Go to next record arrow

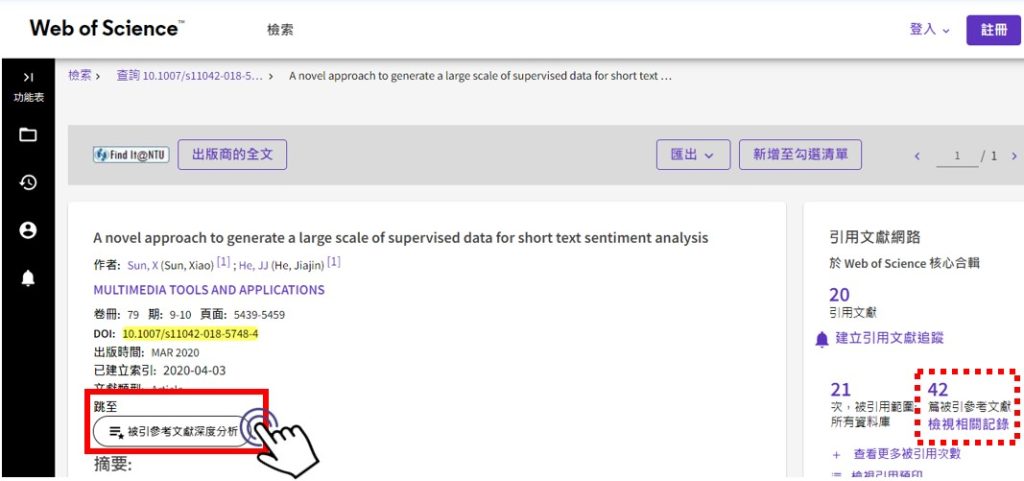click(1014, 157)
